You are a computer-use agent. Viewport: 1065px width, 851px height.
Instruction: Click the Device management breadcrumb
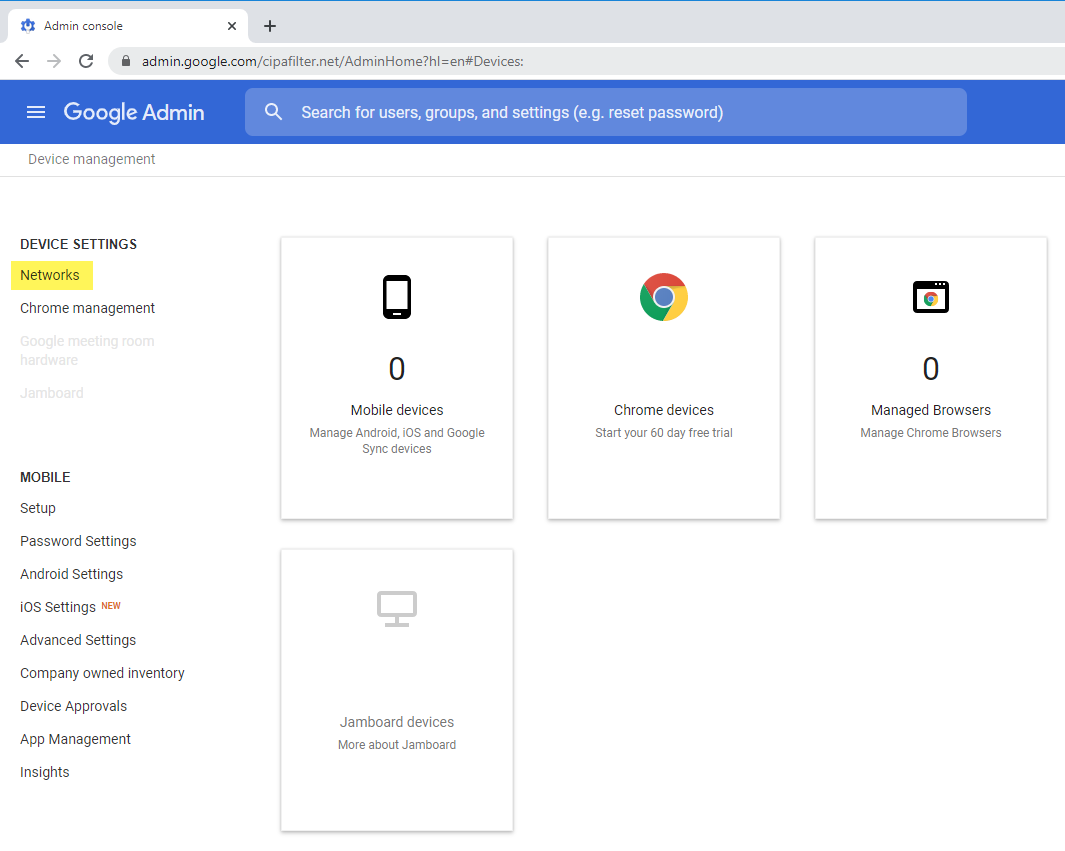92,159
